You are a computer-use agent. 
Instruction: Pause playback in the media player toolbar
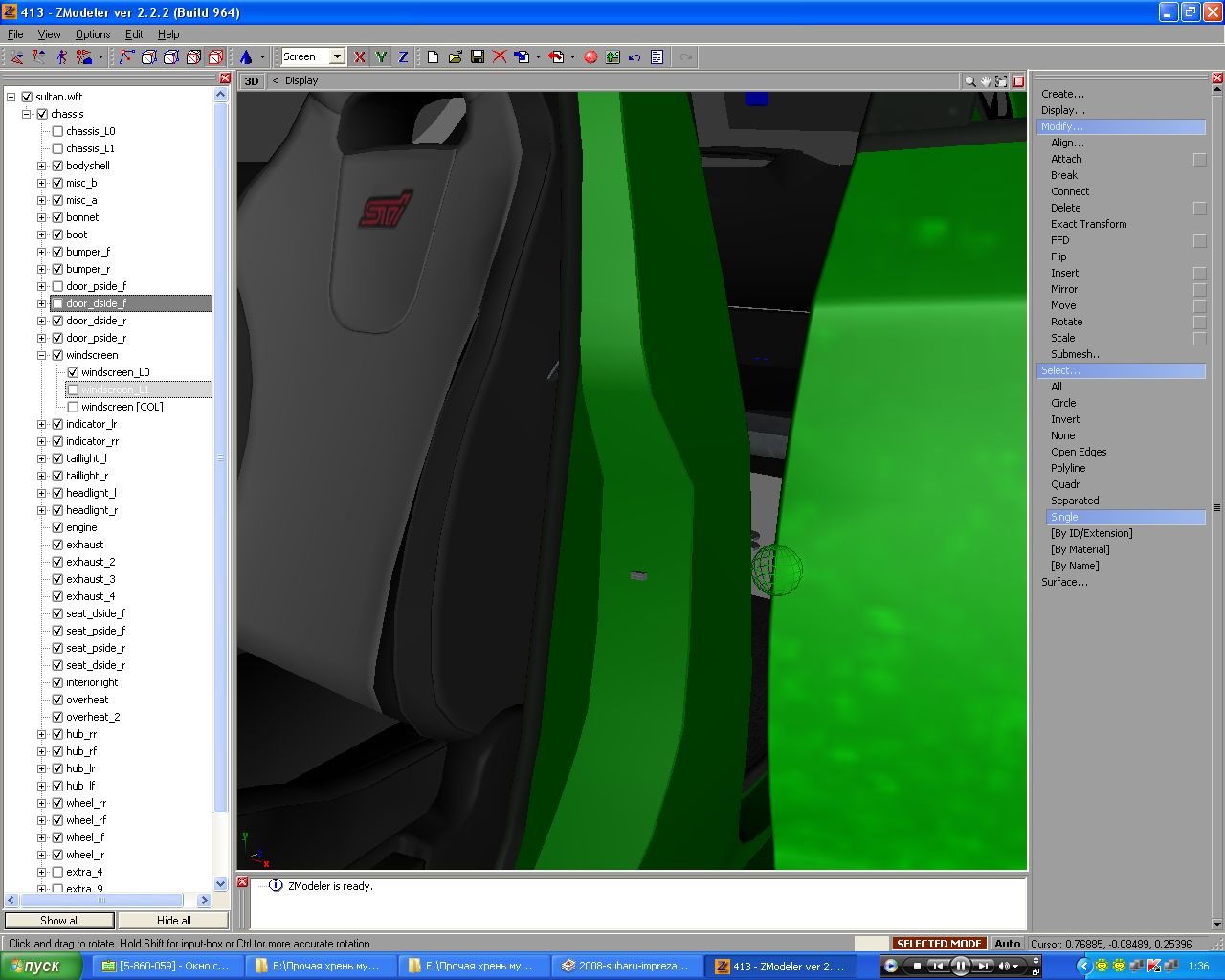(961, 967)
